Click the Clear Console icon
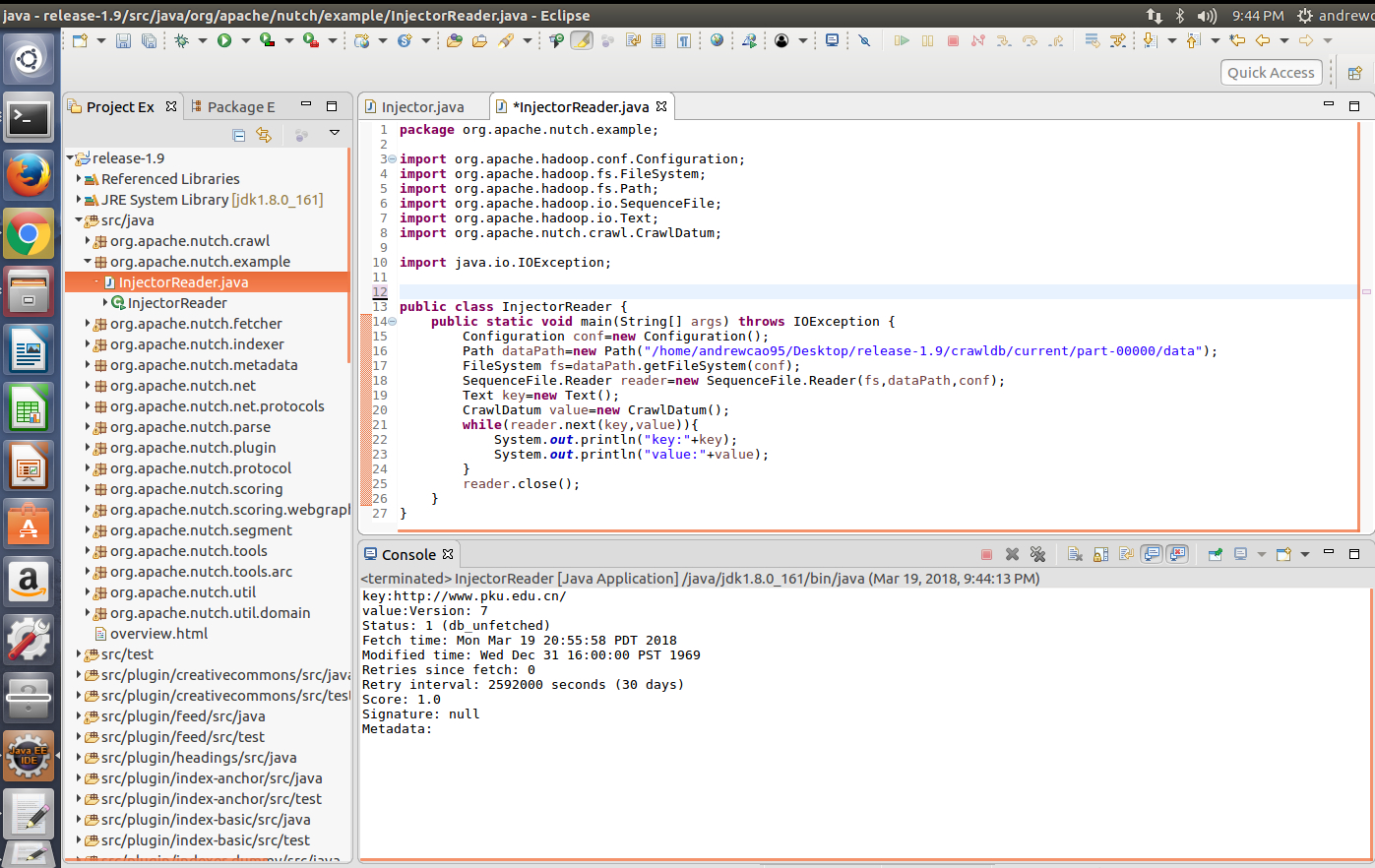The width and height of the screenshot is (1375, 868). coord(1075,554)
